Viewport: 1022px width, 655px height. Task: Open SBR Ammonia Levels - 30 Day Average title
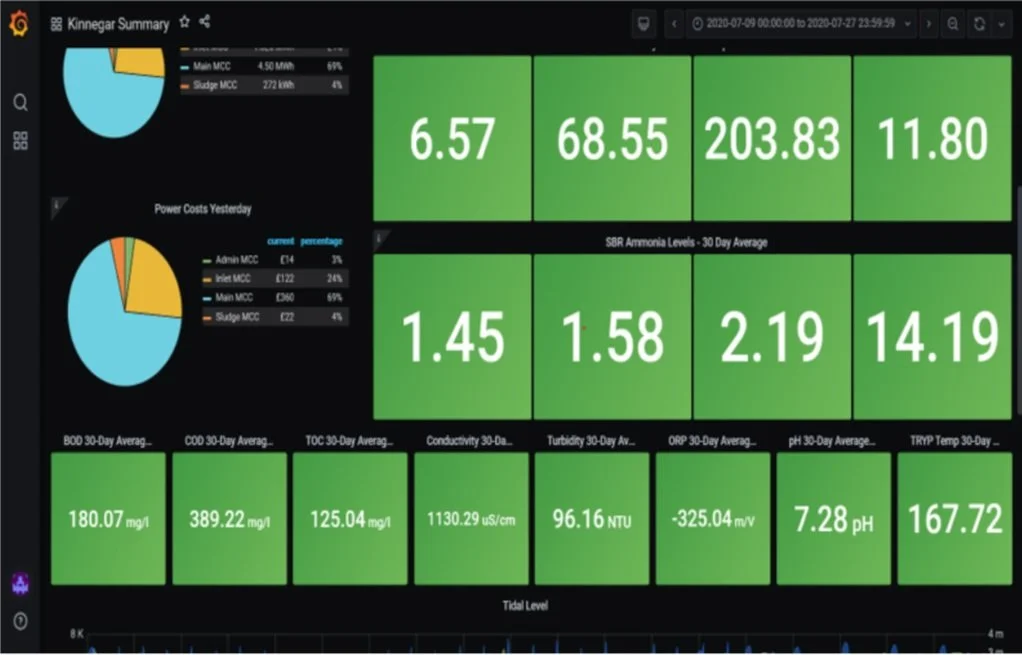(x=686, y=242)
